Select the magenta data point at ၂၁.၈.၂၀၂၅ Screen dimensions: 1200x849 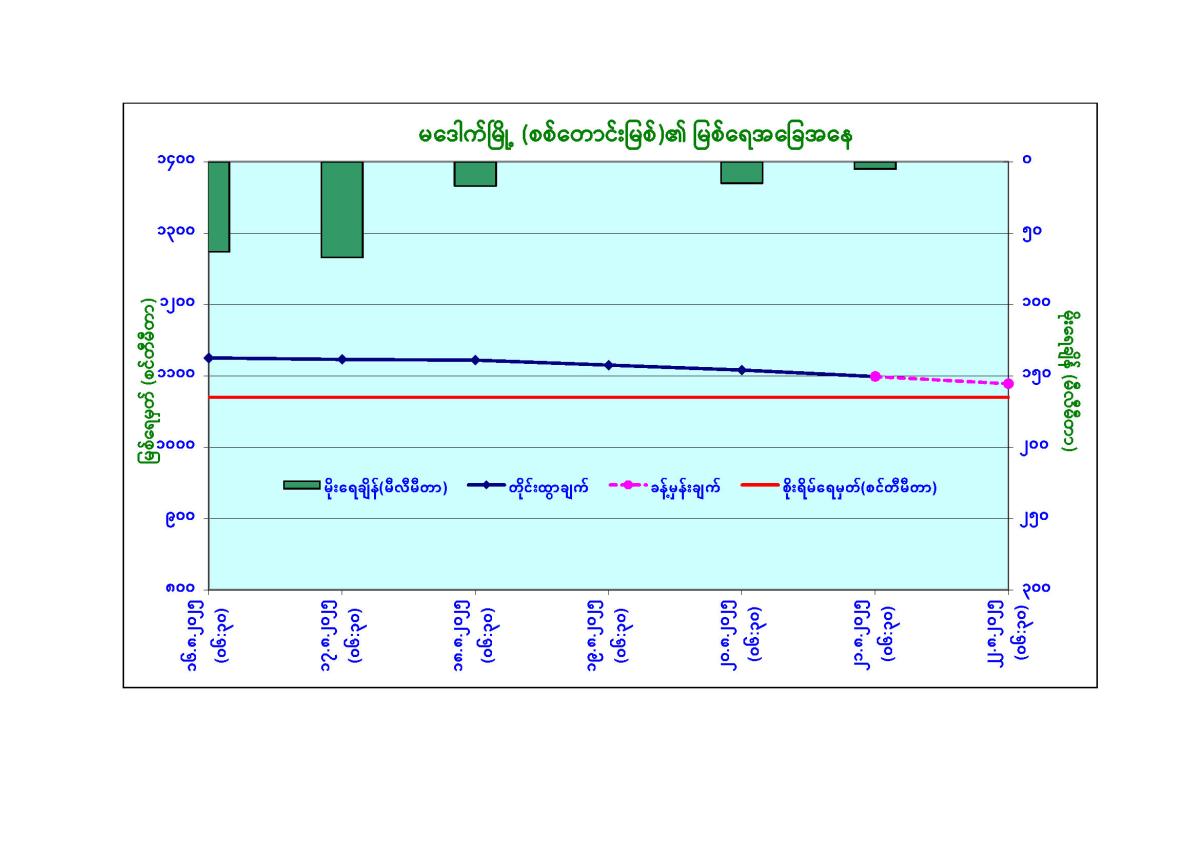(875, 376)
